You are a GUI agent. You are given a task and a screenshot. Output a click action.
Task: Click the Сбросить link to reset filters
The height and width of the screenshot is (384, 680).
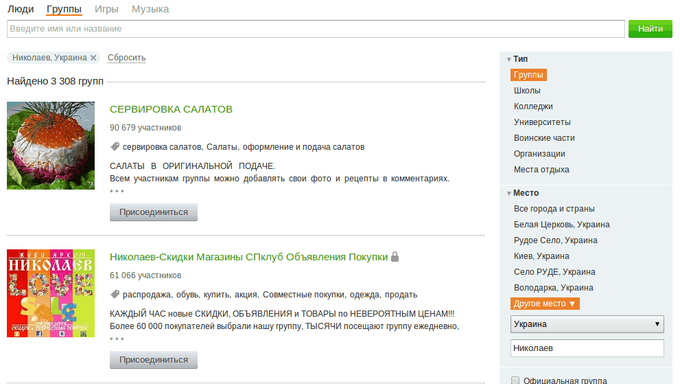[x=127, y=58]
